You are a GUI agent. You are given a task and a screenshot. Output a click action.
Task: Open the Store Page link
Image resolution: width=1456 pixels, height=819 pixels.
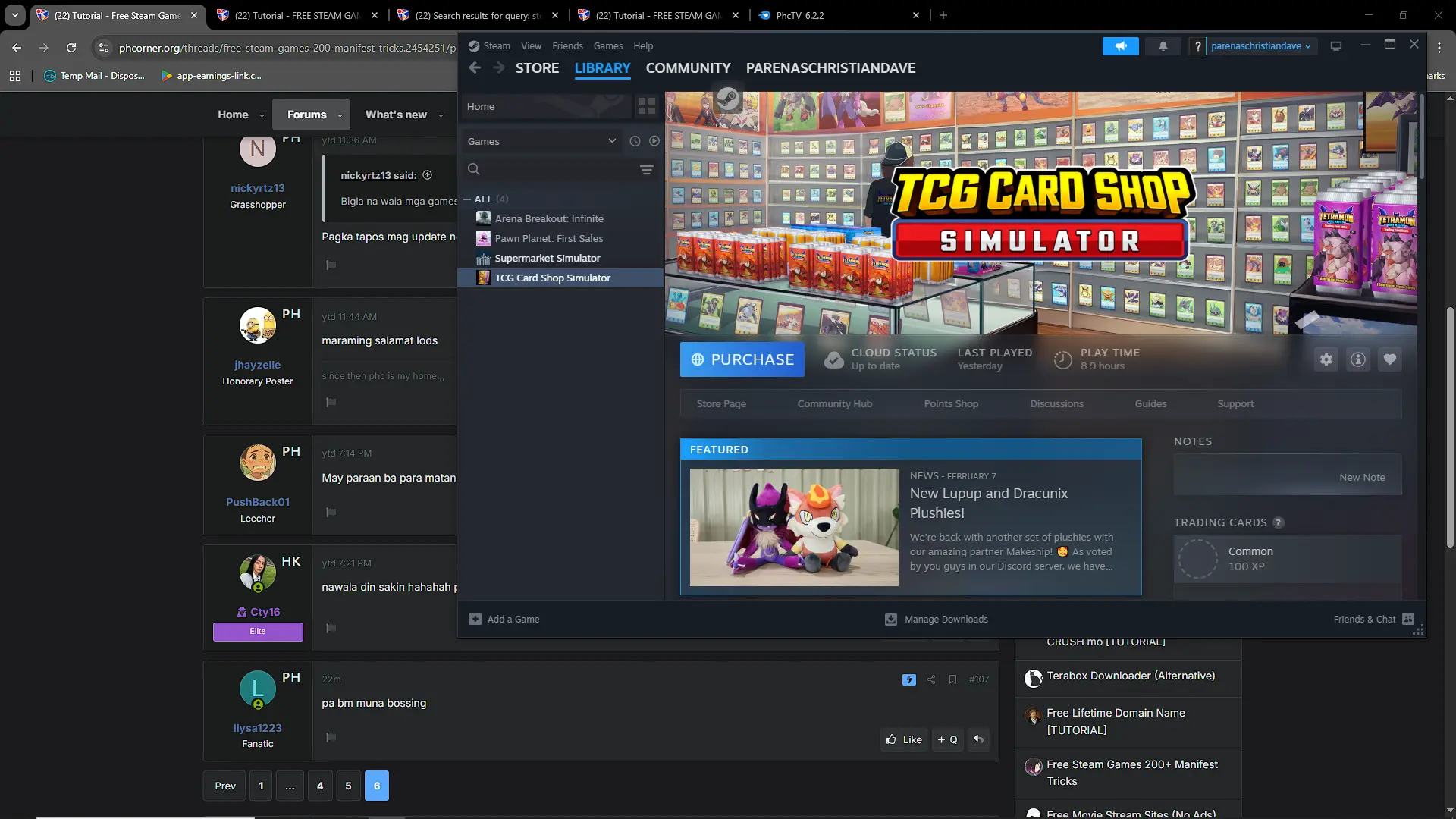[x=721, y=404]
